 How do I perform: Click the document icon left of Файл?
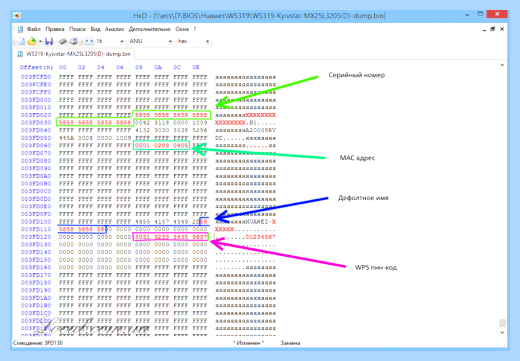(20, 29)
